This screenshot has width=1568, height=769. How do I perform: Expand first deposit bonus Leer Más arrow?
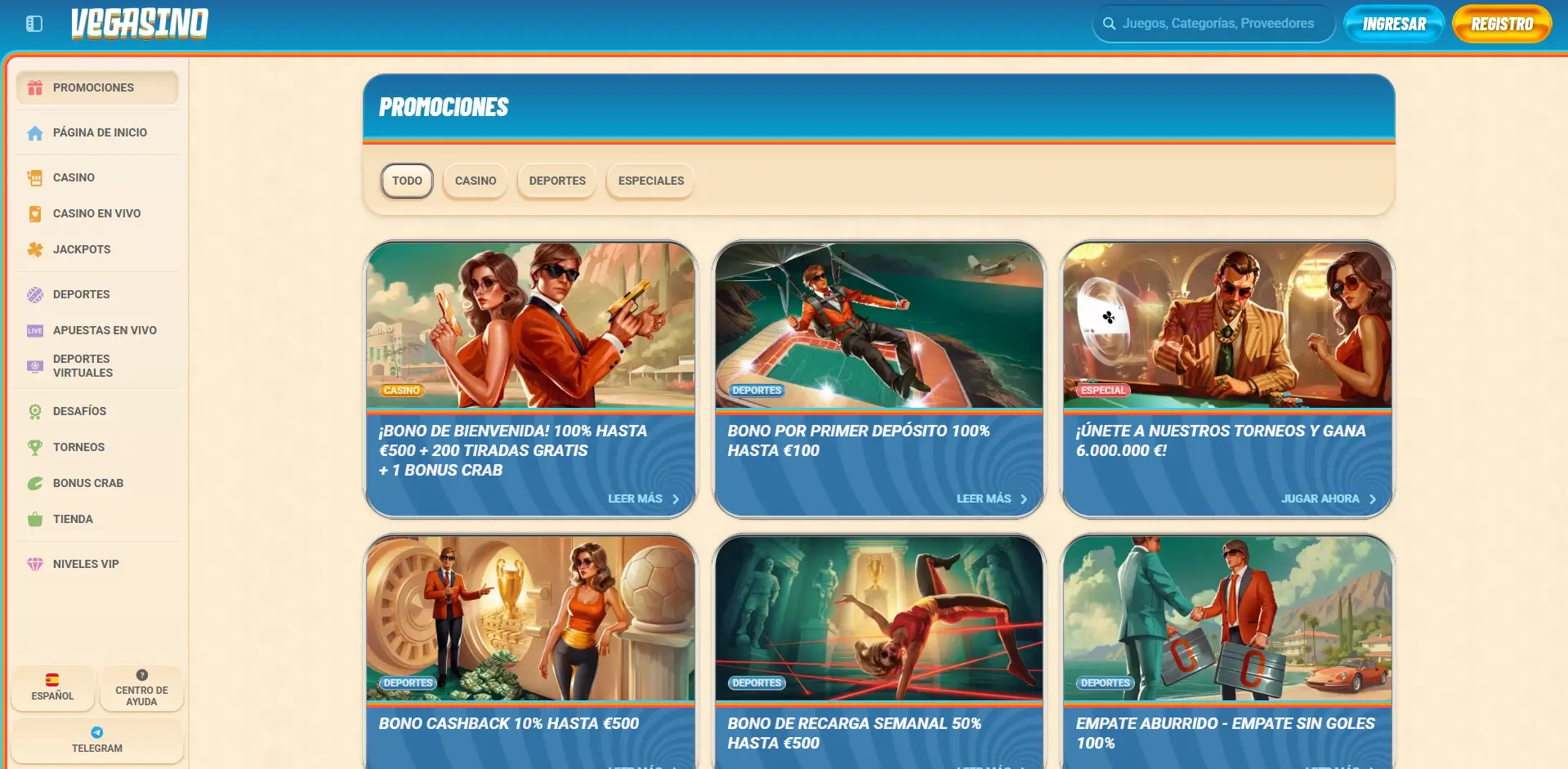pos(1023,499)
